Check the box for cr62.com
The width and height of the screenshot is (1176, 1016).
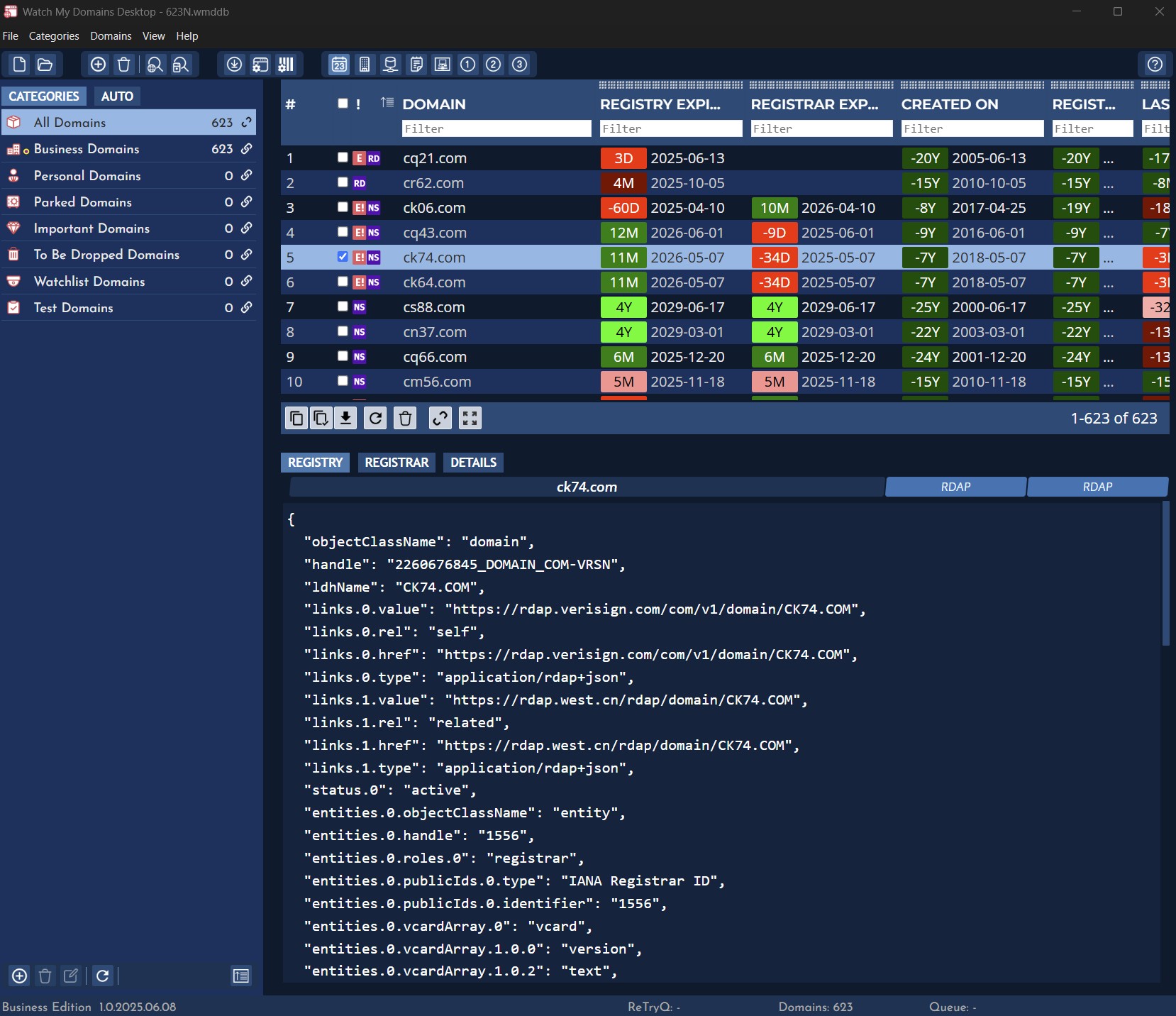coord(343,182)
